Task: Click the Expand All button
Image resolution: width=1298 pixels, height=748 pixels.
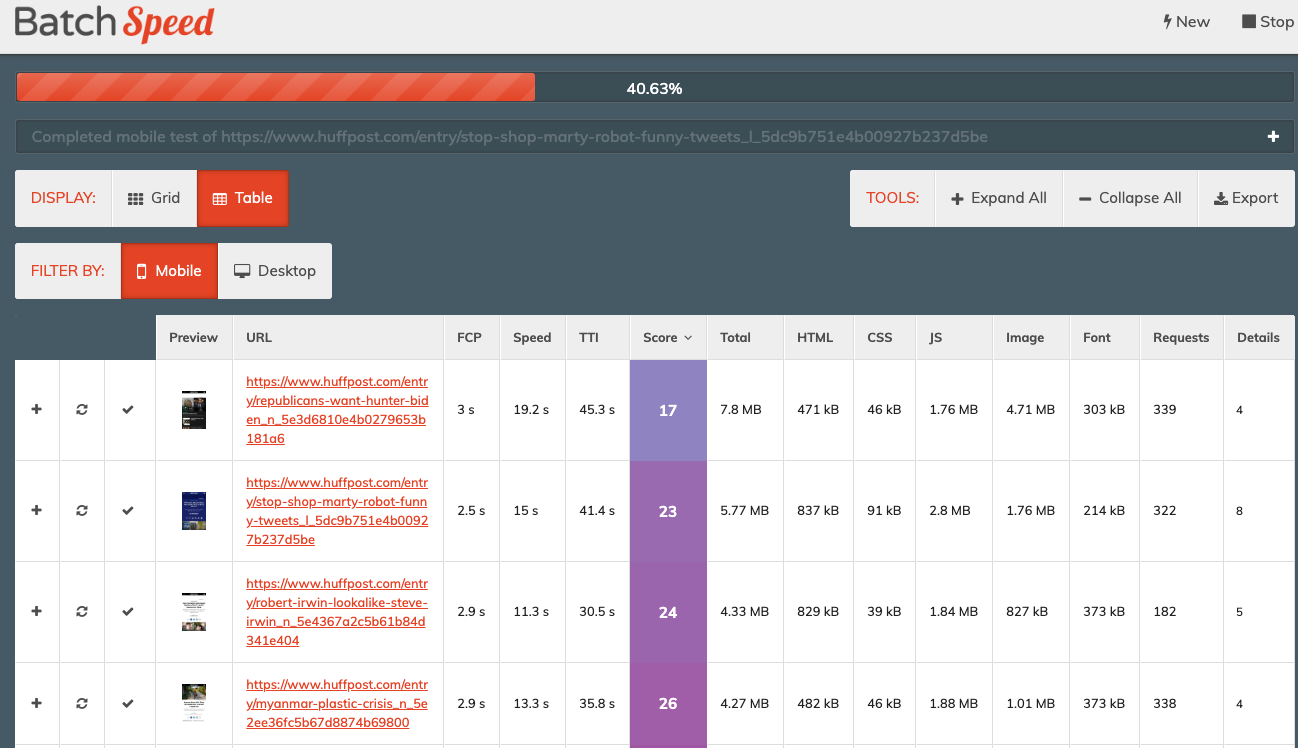Action: click(998, 198)
